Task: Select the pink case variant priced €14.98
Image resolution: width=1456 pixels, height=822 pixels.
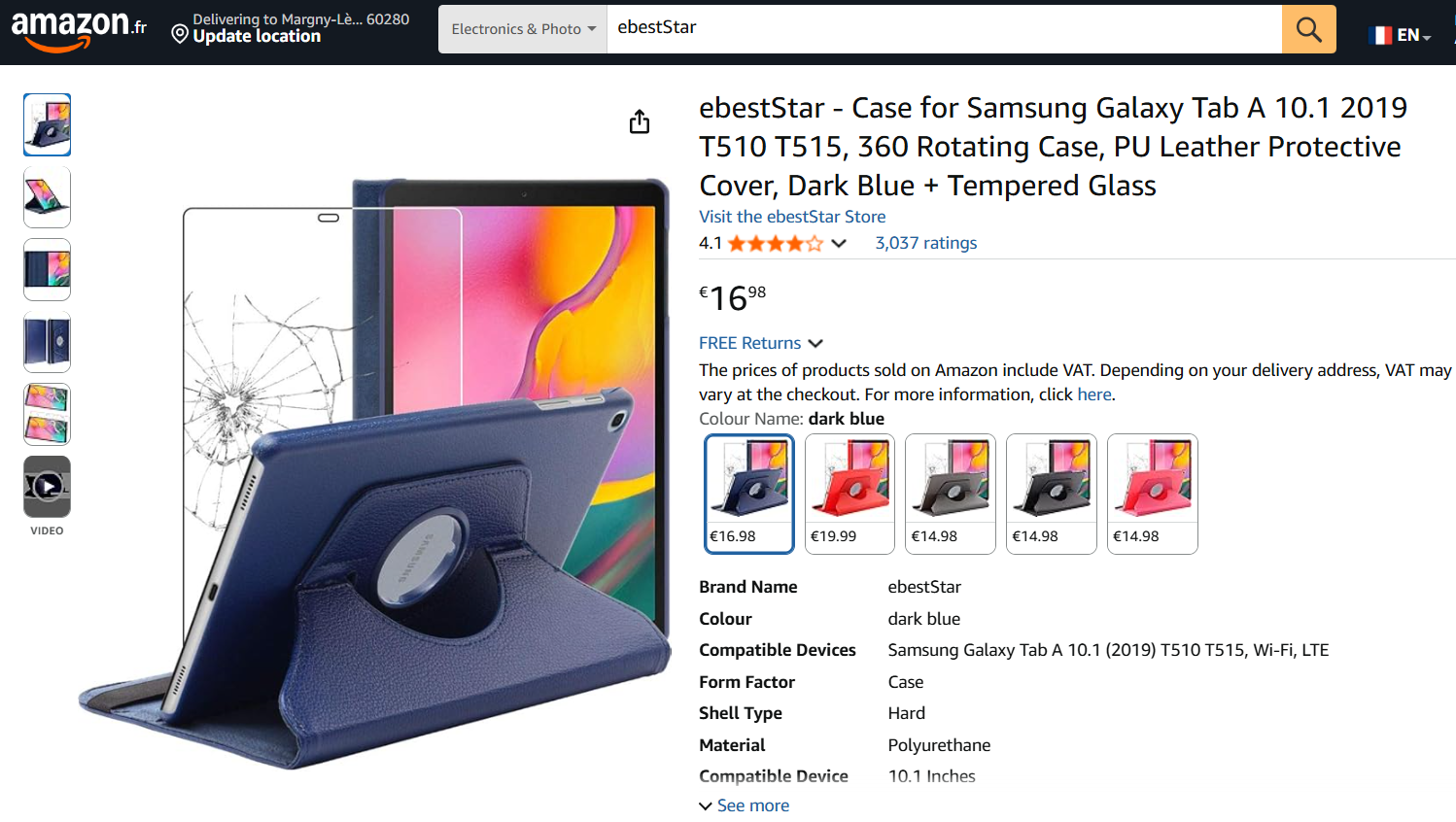Action: [x=1152, y=494]
